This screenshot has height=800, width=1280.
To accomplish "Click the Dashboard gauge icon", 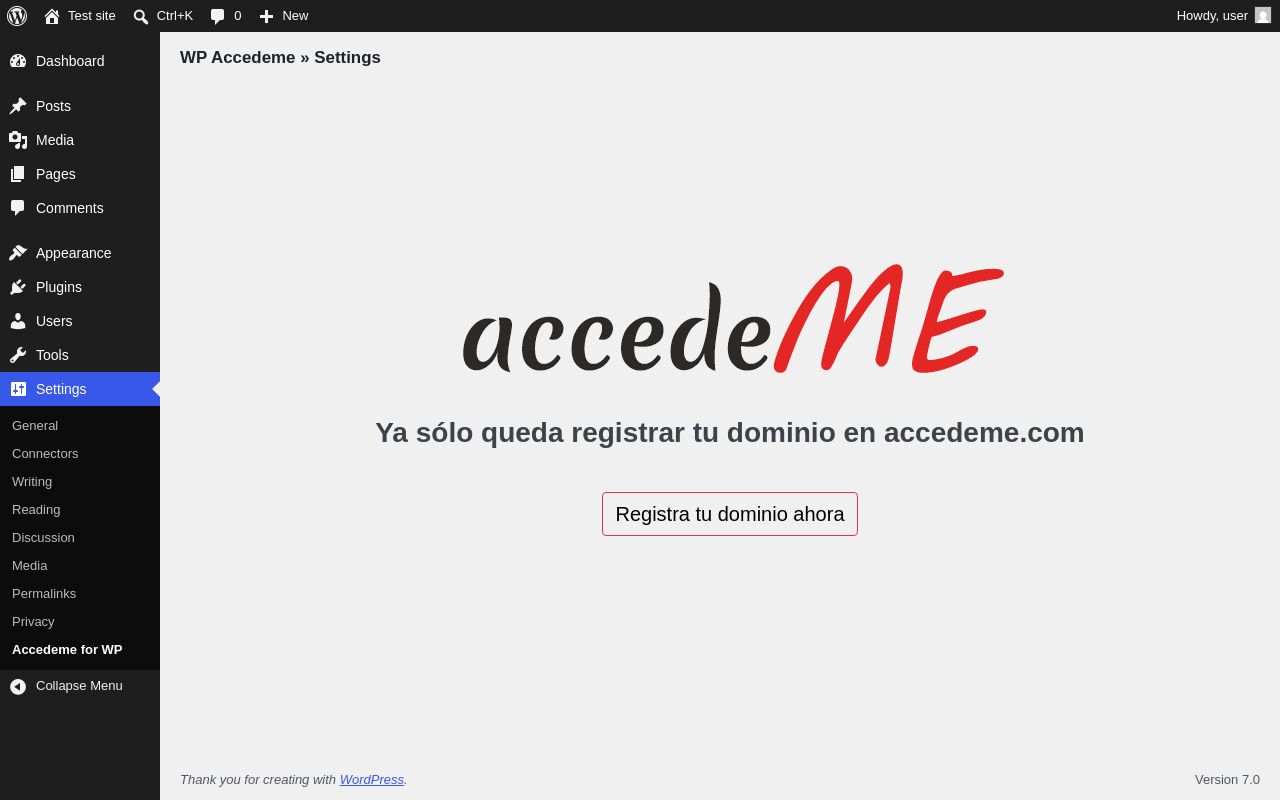I will pyautogui.click(x=18, y=61).
